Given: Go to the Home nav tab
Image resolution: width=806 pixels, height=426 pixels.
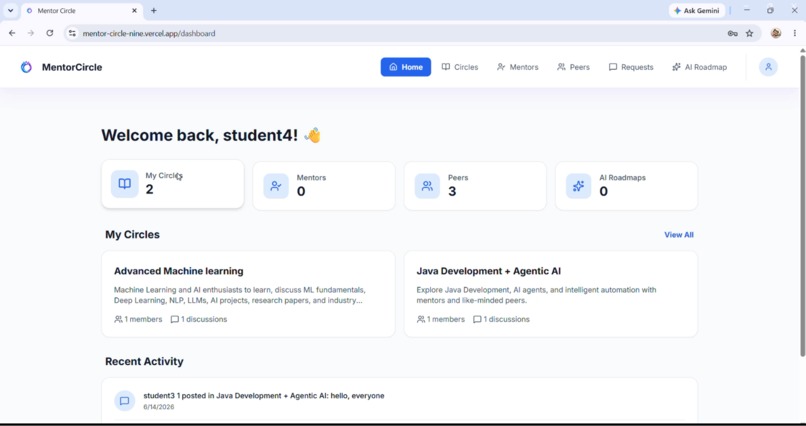Looking at the screenshot, I should click(x=406, y=67).
